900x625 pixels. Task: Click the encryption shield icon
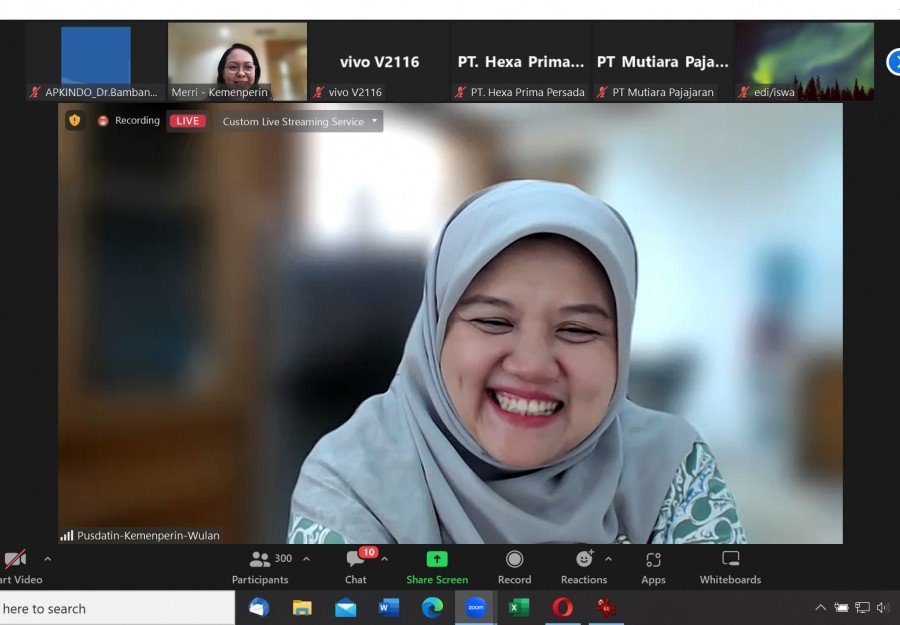point(75,121)
